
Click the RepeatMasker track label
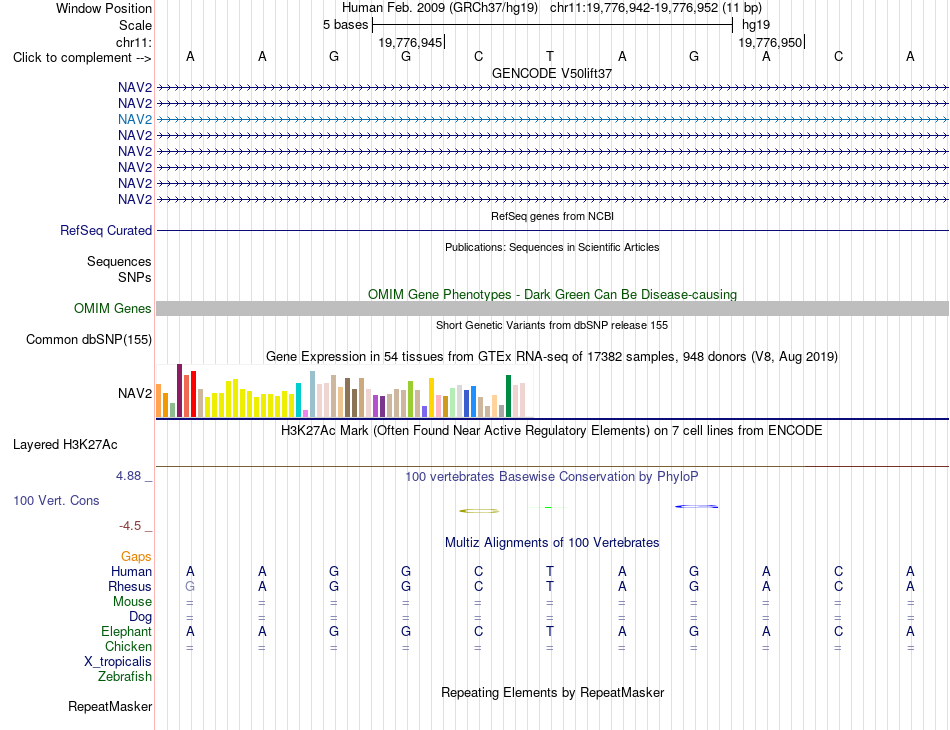110,706
